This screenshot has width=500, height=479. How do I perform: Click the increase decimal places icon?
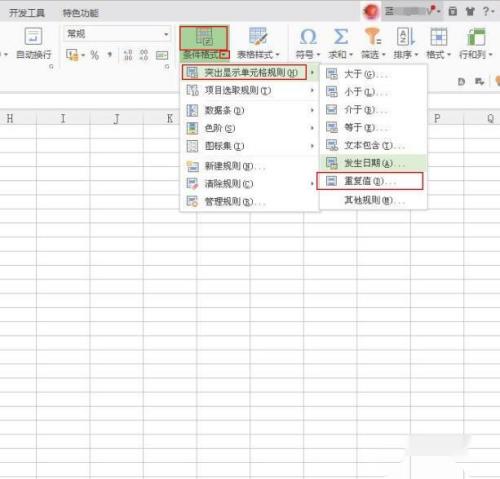(x=128, y=55)
